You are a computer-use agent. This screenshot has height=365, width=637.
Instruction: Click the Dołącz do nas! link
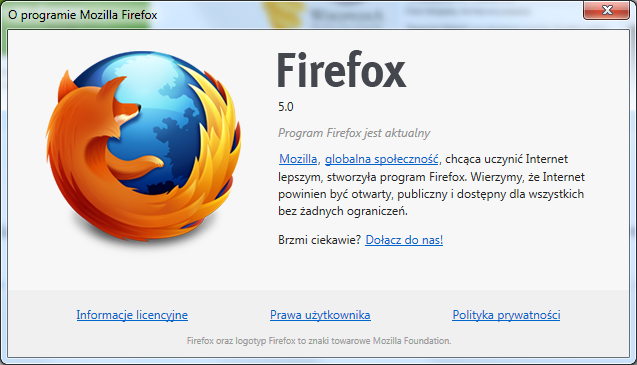tap(404, 240)
